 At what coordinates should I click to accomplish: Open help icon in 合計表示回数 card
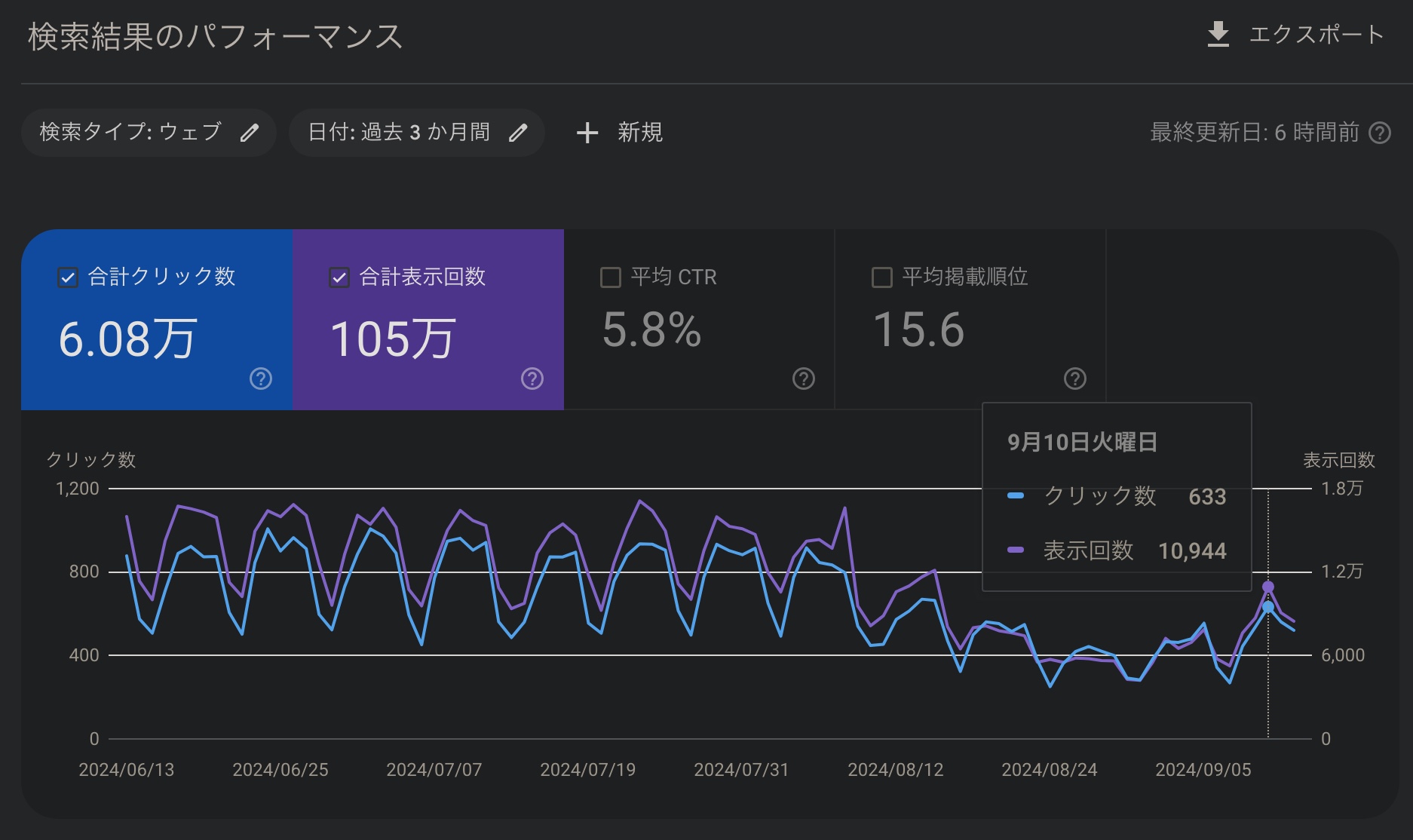point(532,379)
